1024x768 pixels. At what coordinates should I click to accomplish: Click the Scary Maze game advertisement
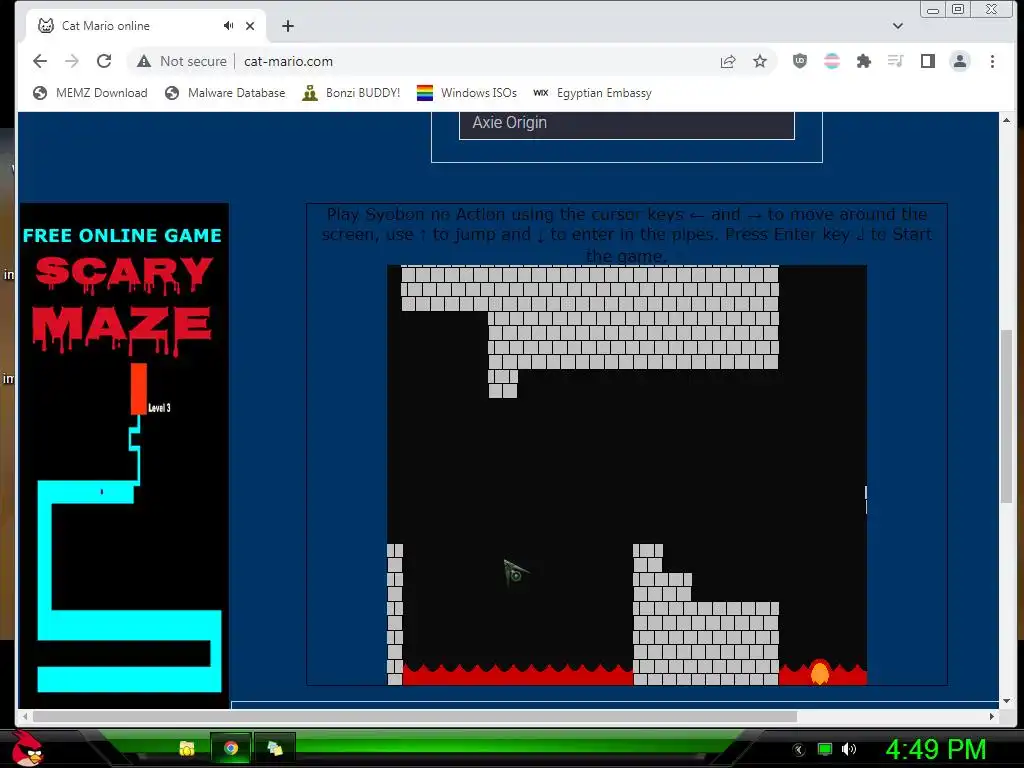[x=124, y=455]
